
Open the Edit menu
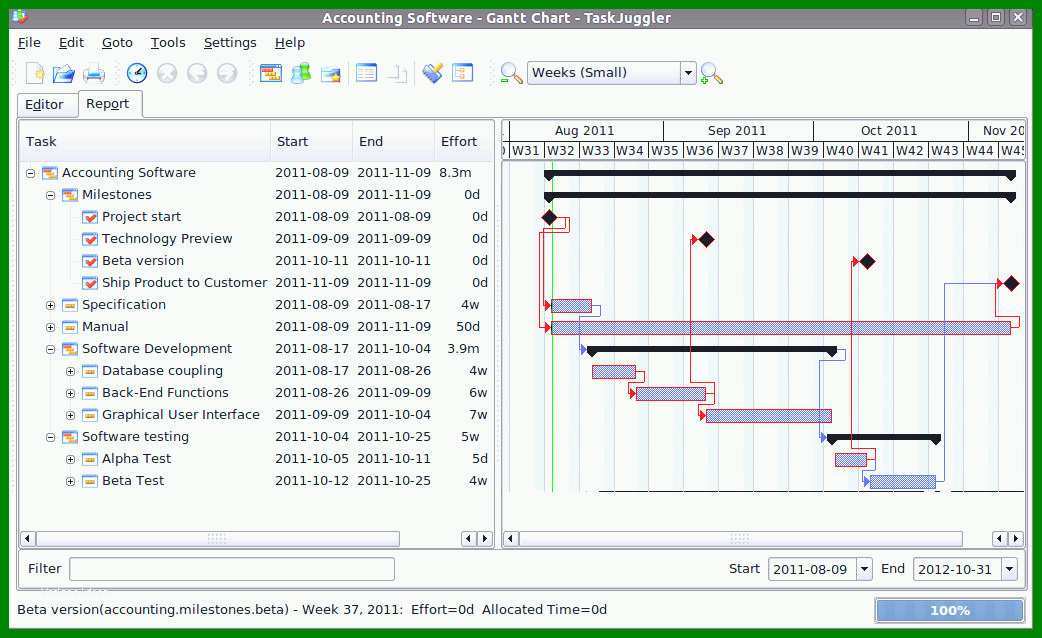coord(71,43)
